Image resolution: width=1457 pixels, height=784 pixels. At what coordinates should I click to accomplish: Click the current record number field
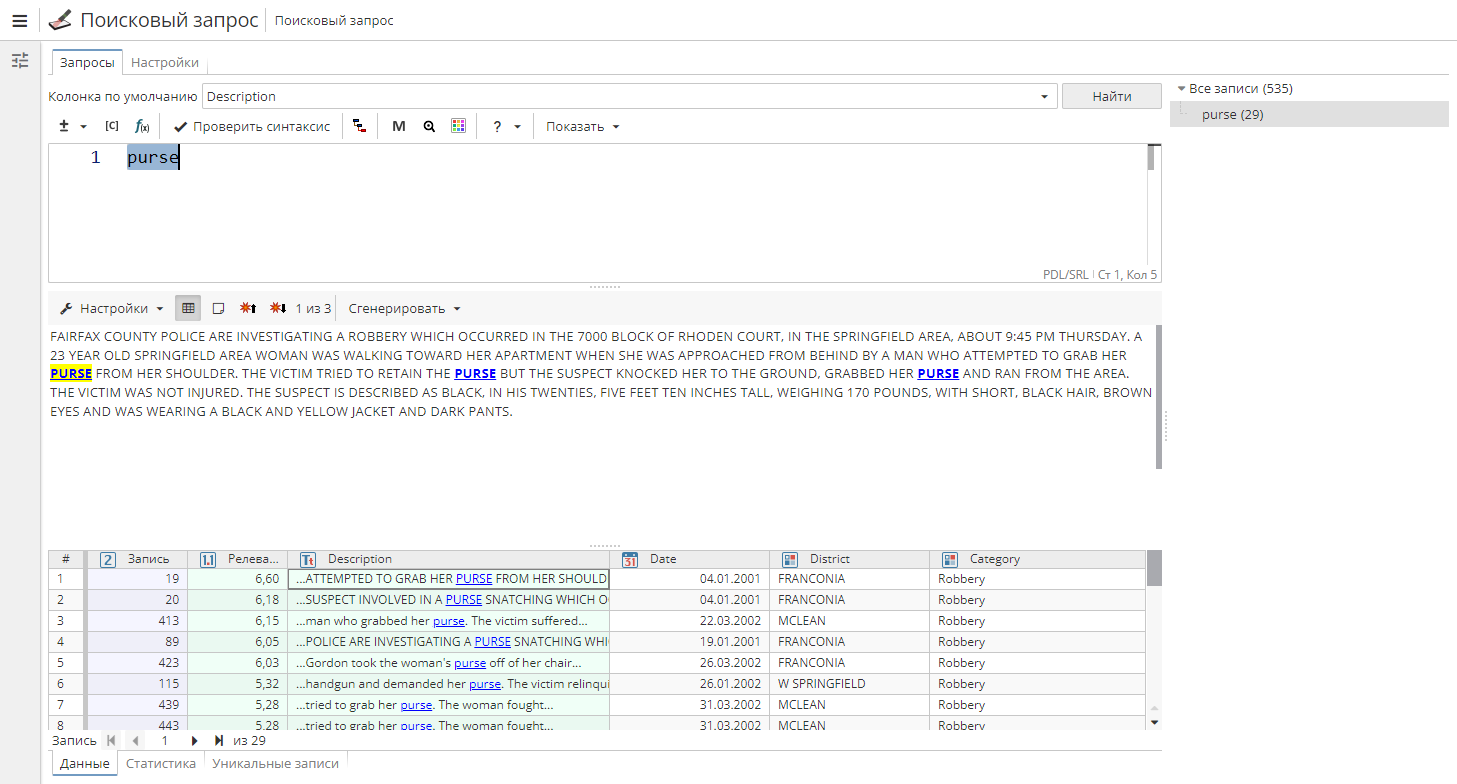[165, 741]
